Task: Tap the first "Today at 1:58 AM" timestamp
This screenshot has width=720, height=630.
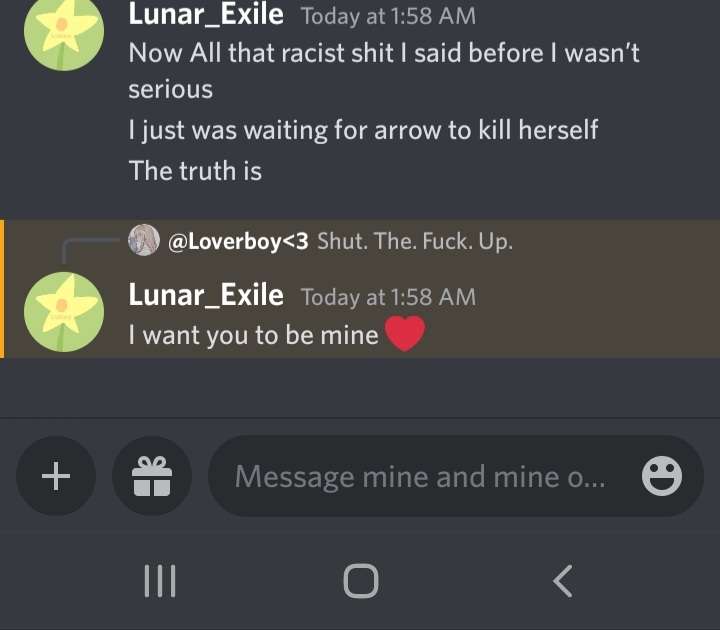Action: [388, 17]
